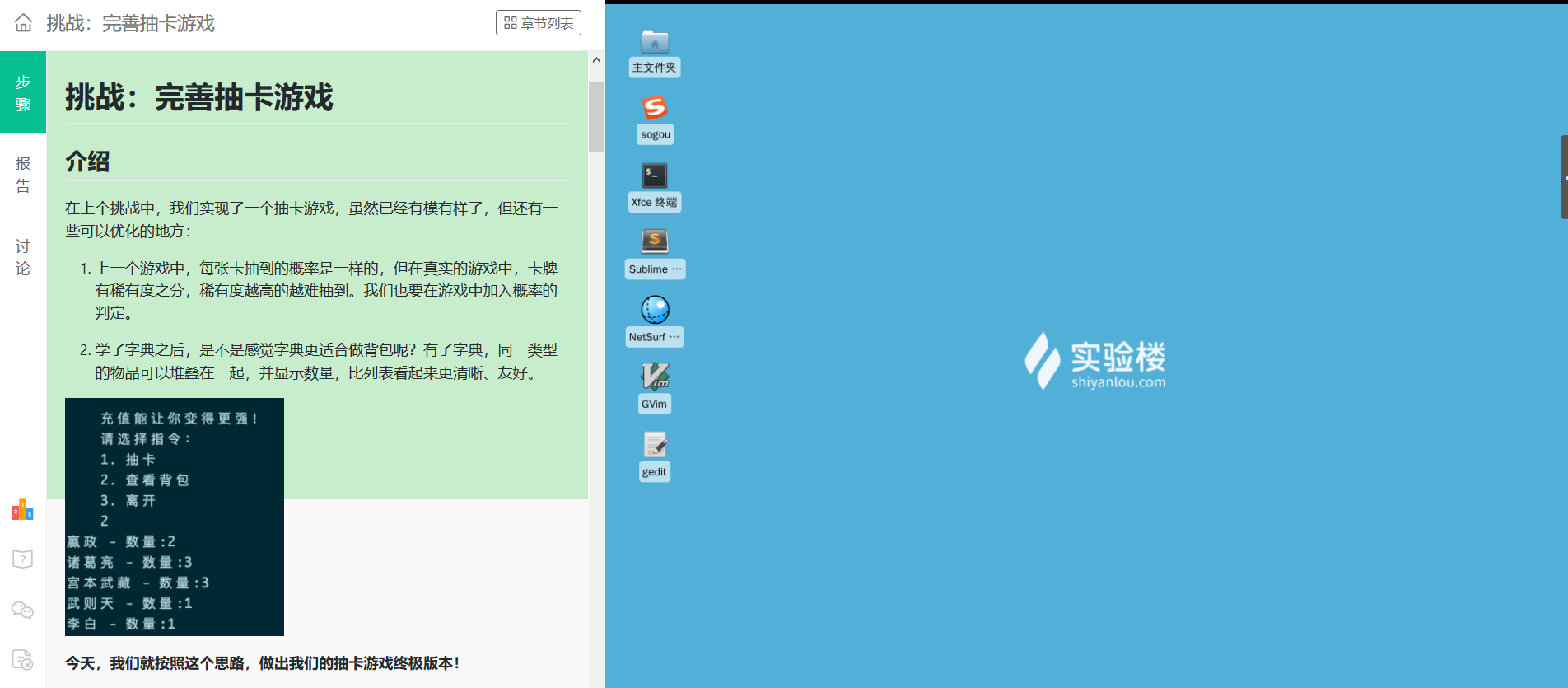Click the header title 挑战：完善抽卡游戏

pos(130,23)
